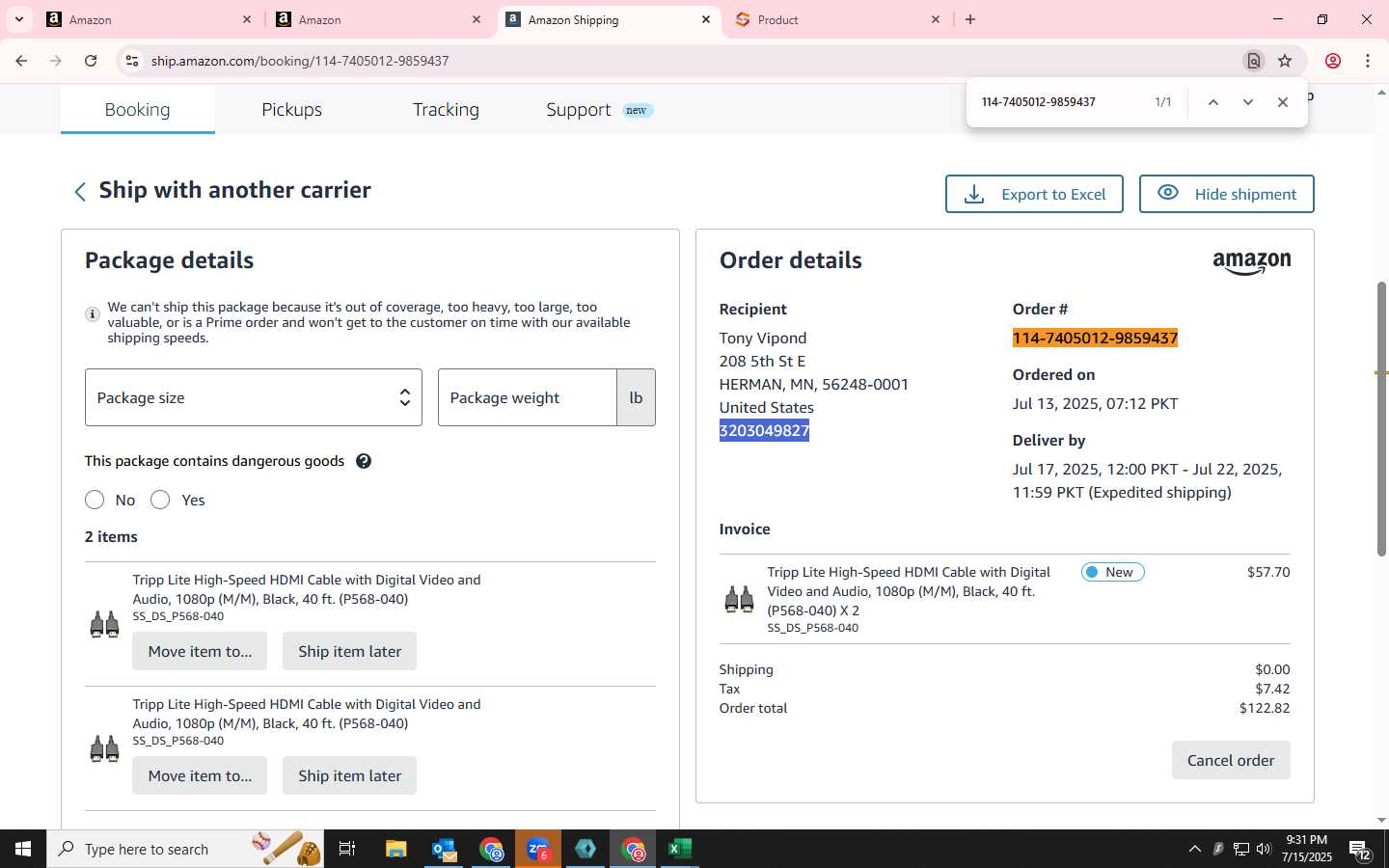
Task: Switch to the Booking tab
Action: pos(138,110)
